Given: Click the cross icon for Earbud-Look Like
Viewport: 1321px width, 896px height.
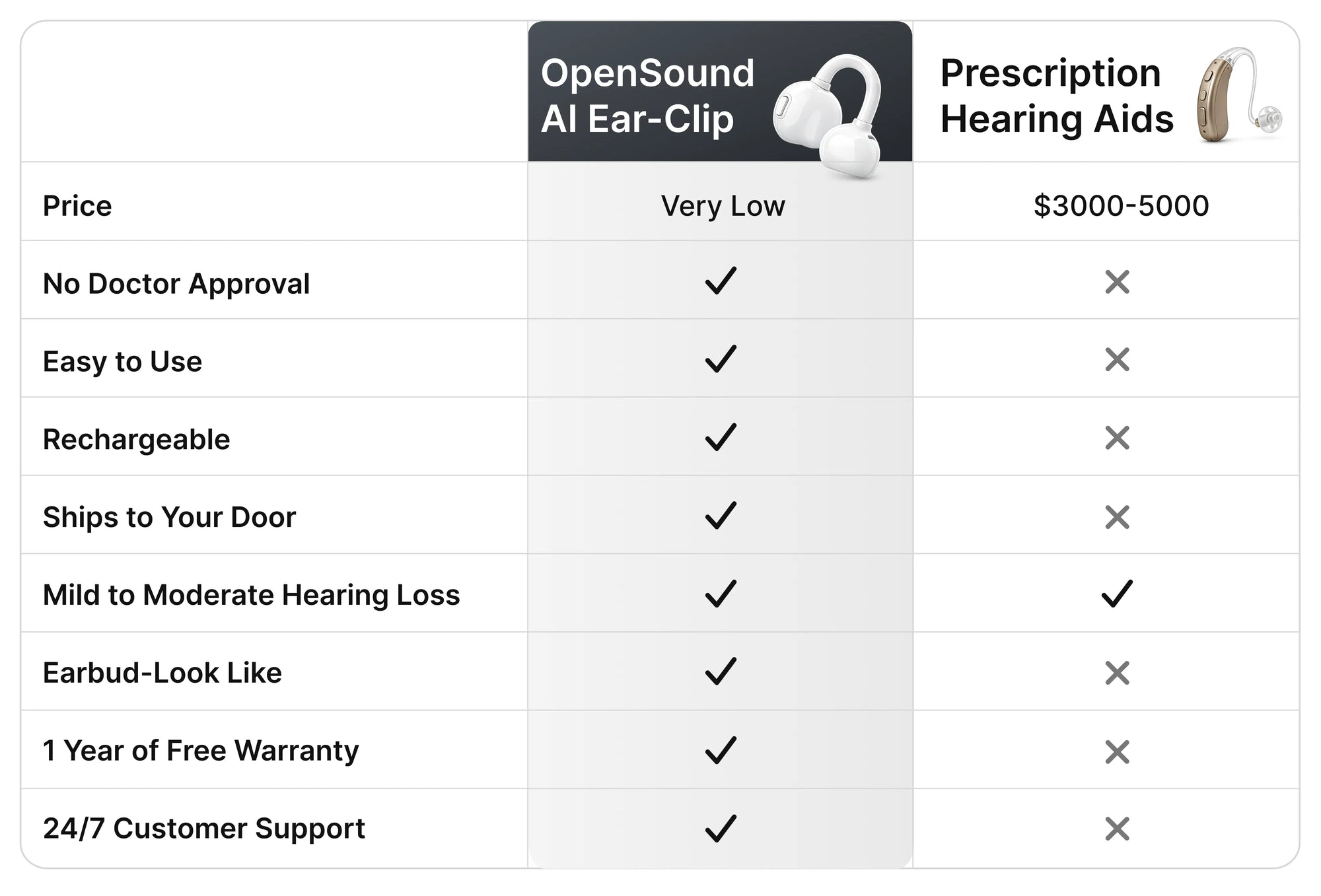Looking at the screenshot, I should point(1117,673).
